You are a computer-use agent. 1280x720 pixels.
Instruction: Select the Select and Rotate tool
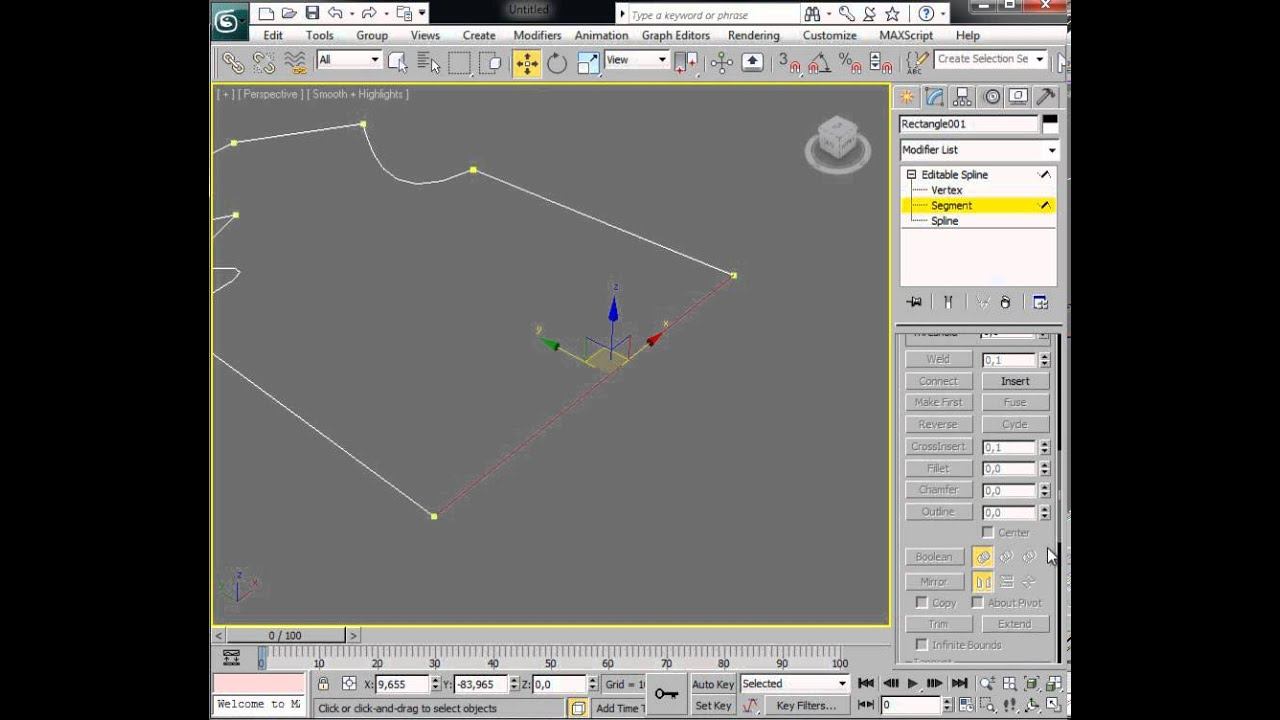(x=557, y=63)
